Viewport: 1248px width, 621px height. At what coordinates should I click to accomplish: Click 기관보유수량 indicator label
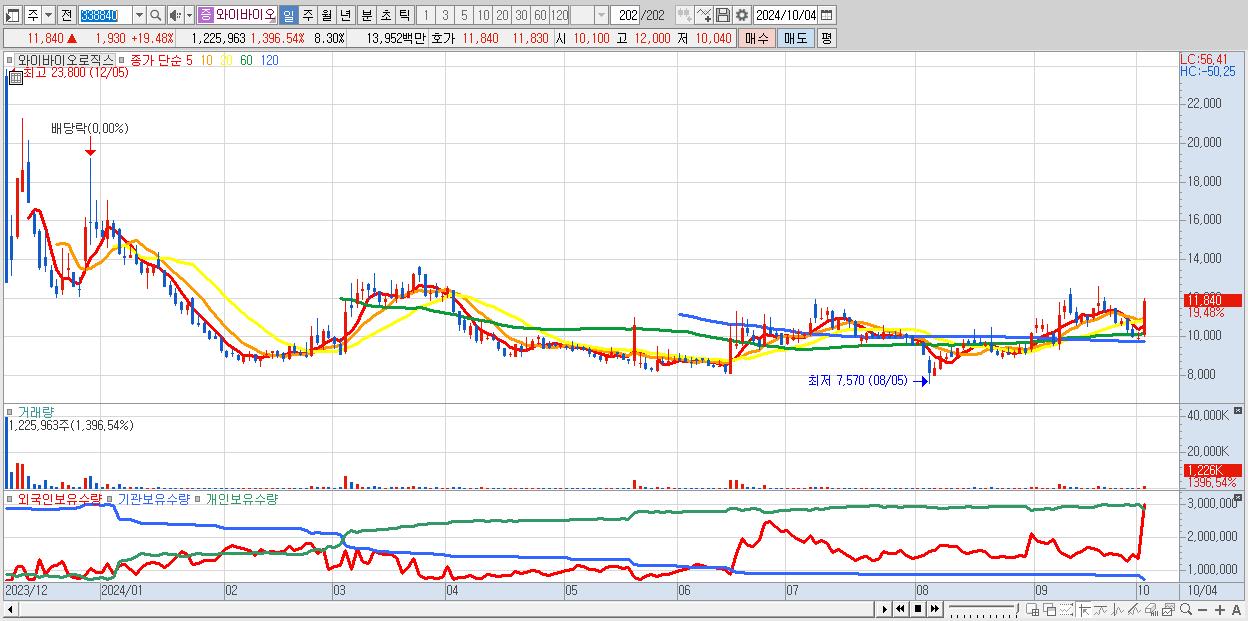point(153,498)
